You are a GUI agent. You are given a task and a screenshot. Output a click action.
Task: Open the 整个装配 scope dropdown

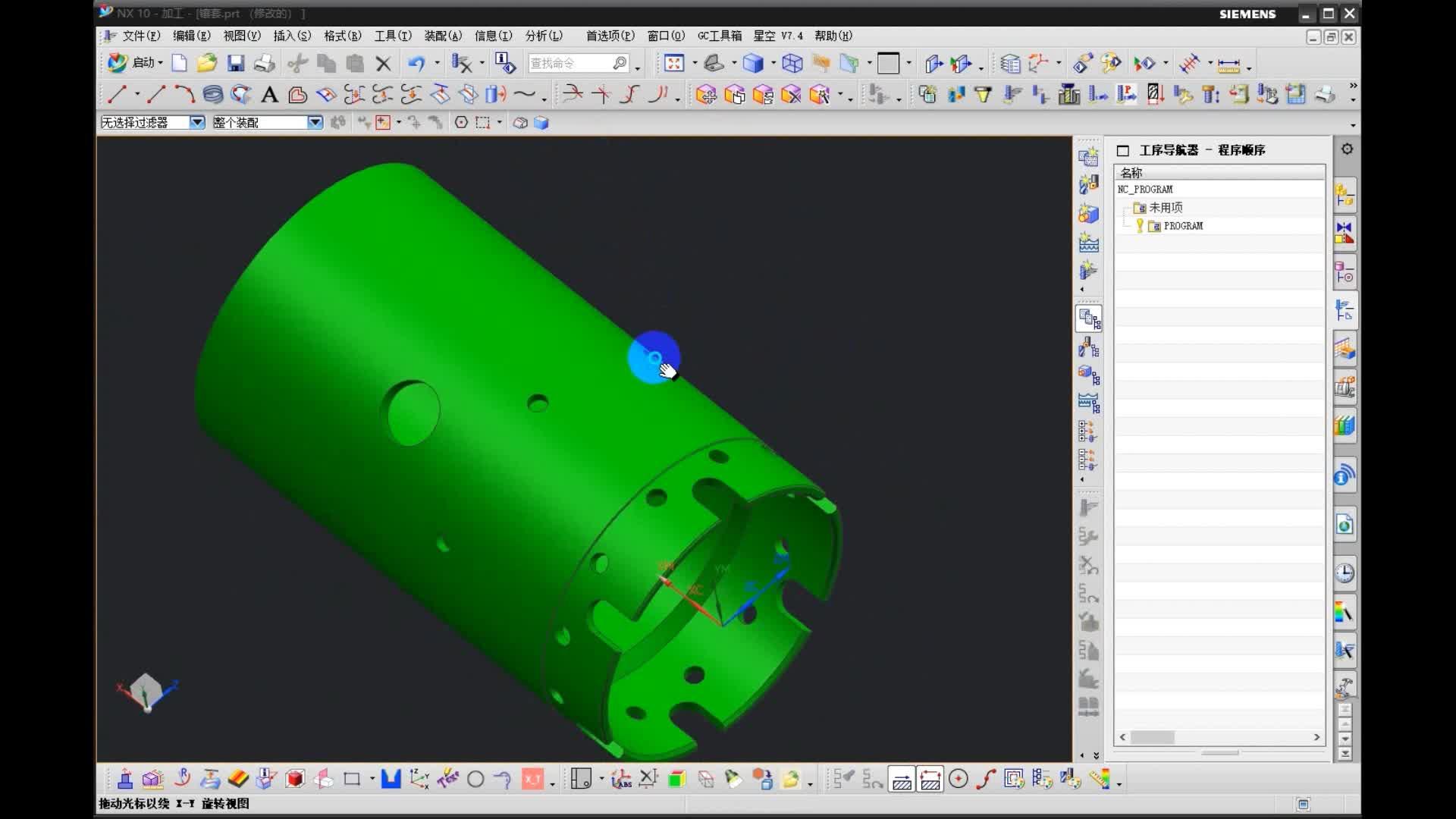click(315, 122)
